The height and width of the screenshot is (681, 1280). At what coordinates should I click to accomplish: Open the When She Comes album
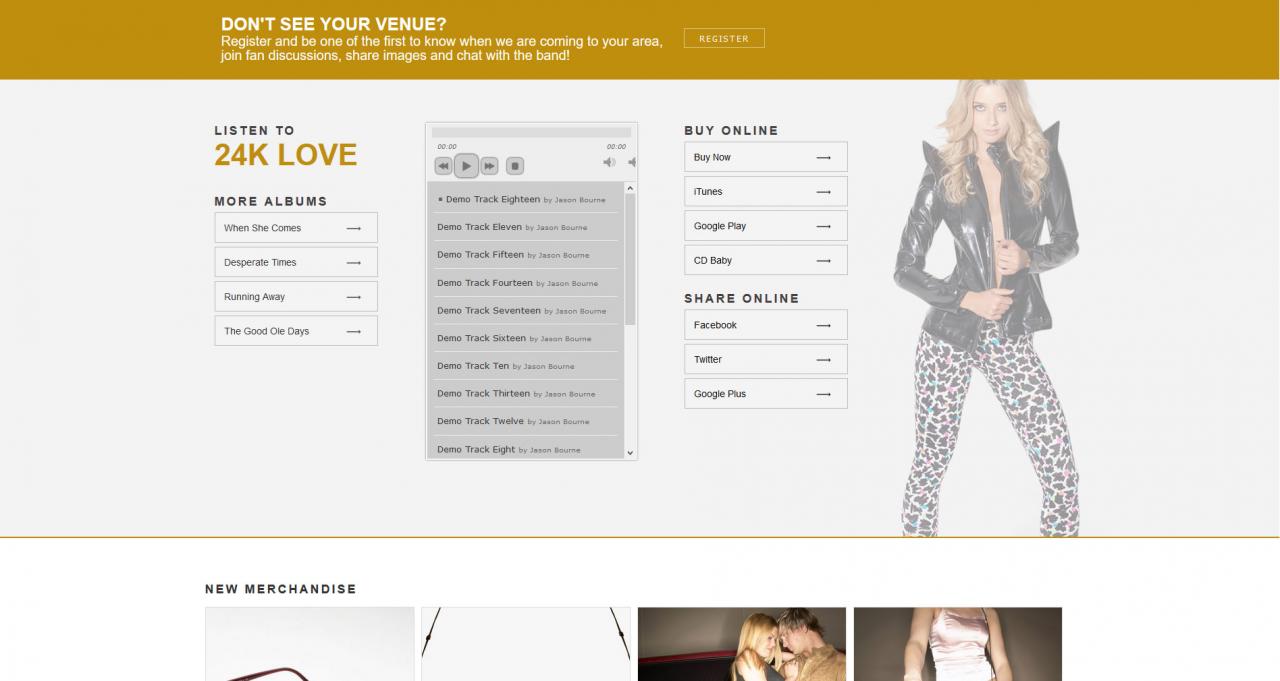coord(296,228)
